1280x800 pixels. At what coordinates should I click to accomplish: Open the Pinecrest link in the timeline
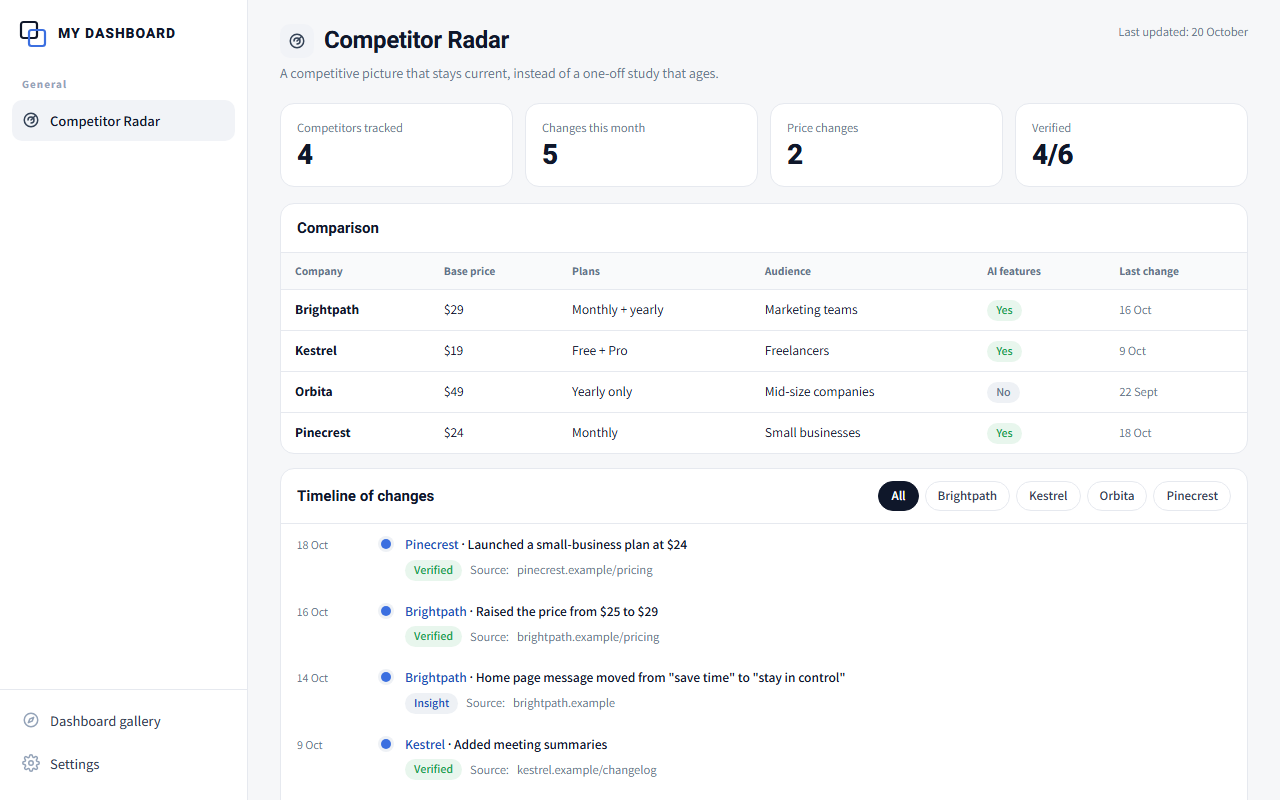pos(432,545)
